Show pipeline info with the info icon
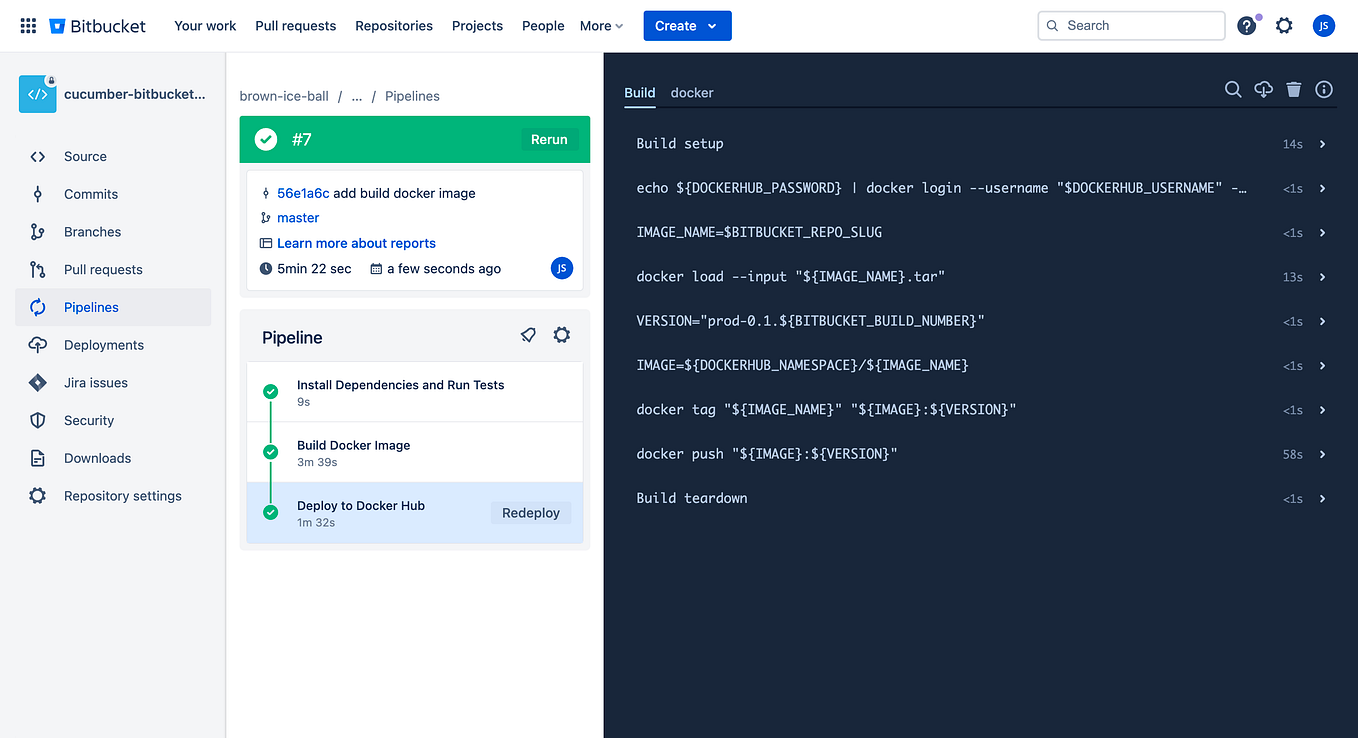The width and height of the screenshot is (1358, 738). click(1323, 89)
